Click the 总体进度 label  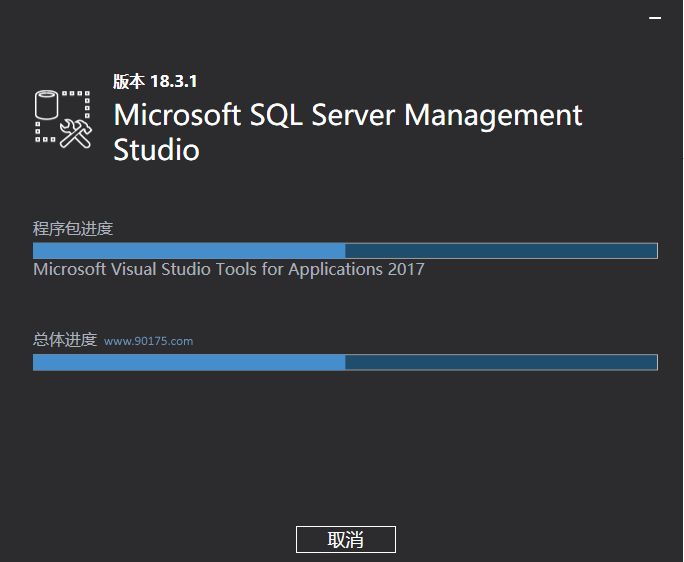click(65, 339)
